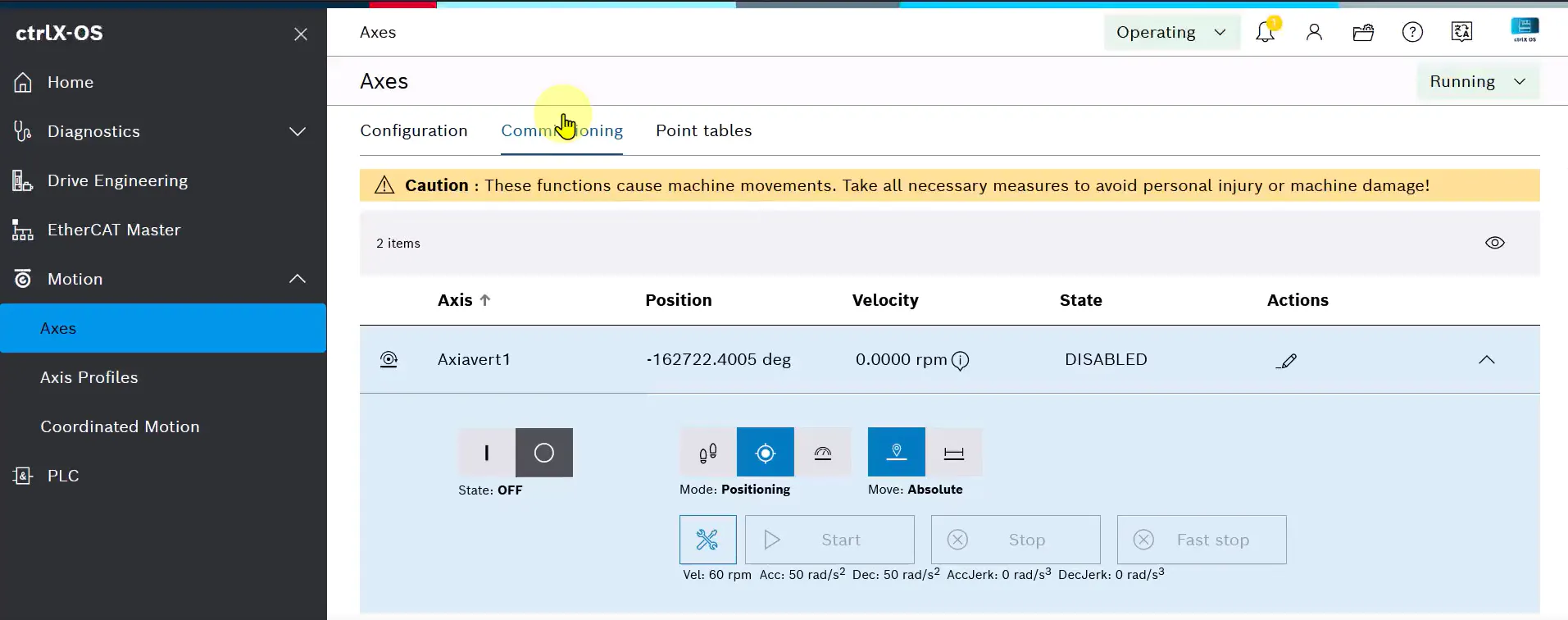The image size is (1568, 620).
Task: Open the file manager folder icon
Action: [1363, 32]
